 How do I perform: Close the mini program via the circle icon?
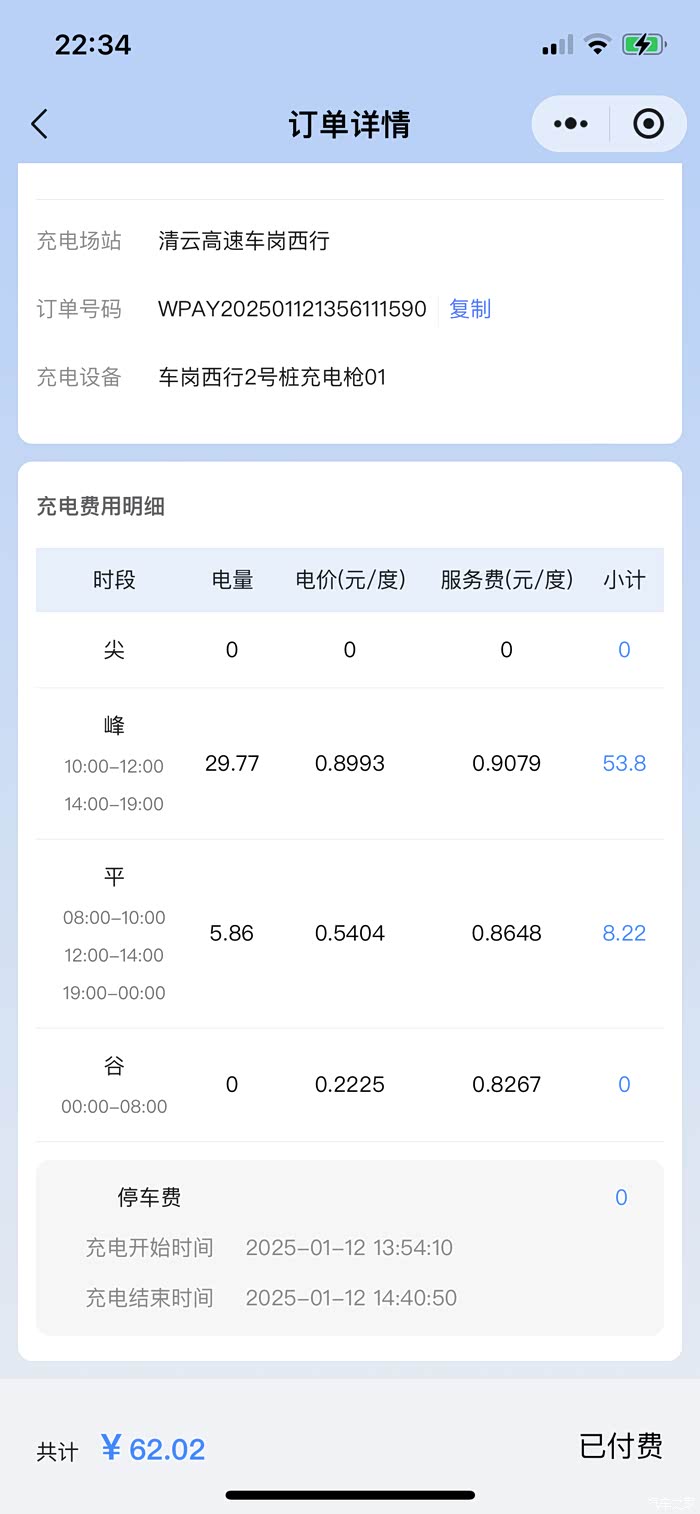(x=649, y=124)
